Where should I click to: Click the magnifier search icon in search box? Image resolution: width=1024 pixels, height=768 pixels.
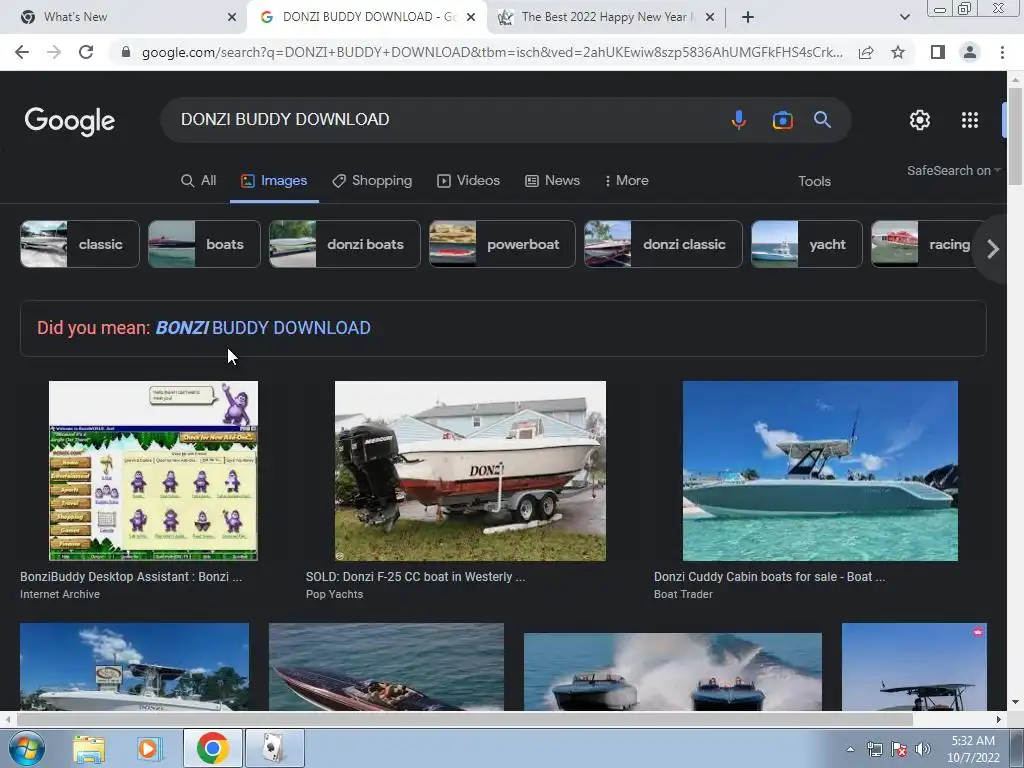tap(822, 120)
